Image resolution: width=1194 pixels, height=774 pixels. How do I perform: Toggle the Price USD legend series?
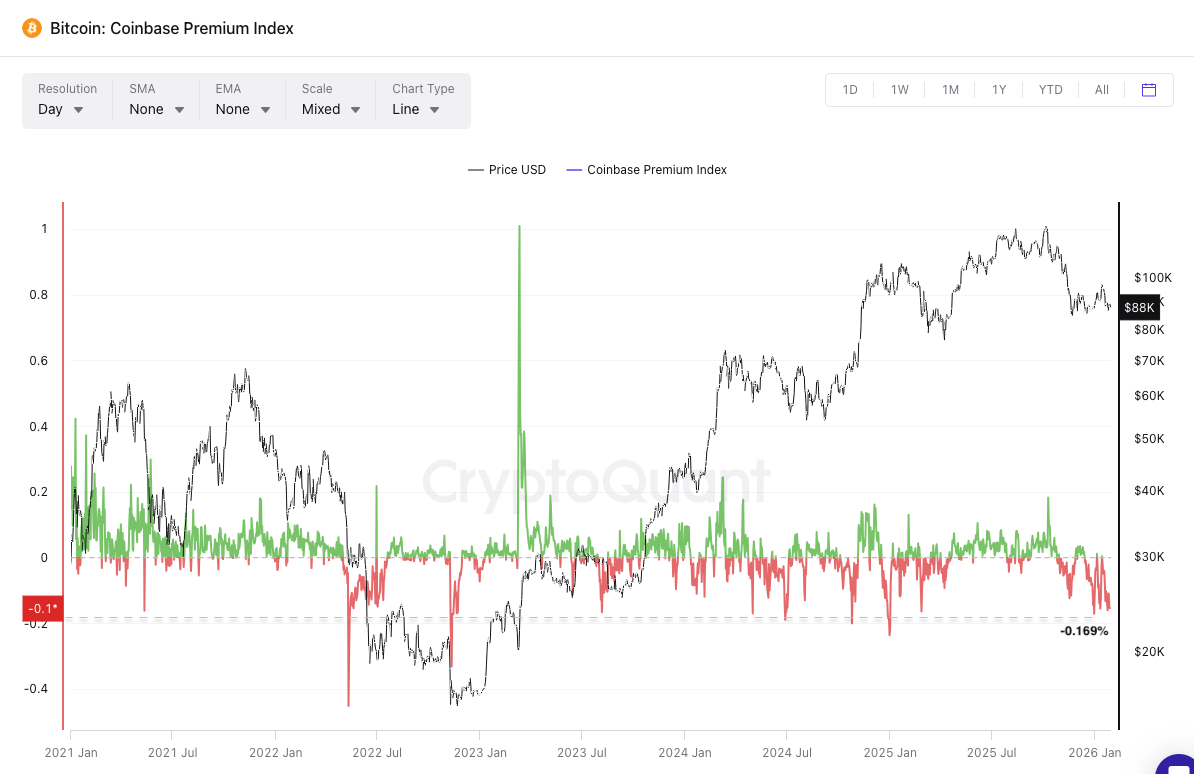tap(507, 169)
